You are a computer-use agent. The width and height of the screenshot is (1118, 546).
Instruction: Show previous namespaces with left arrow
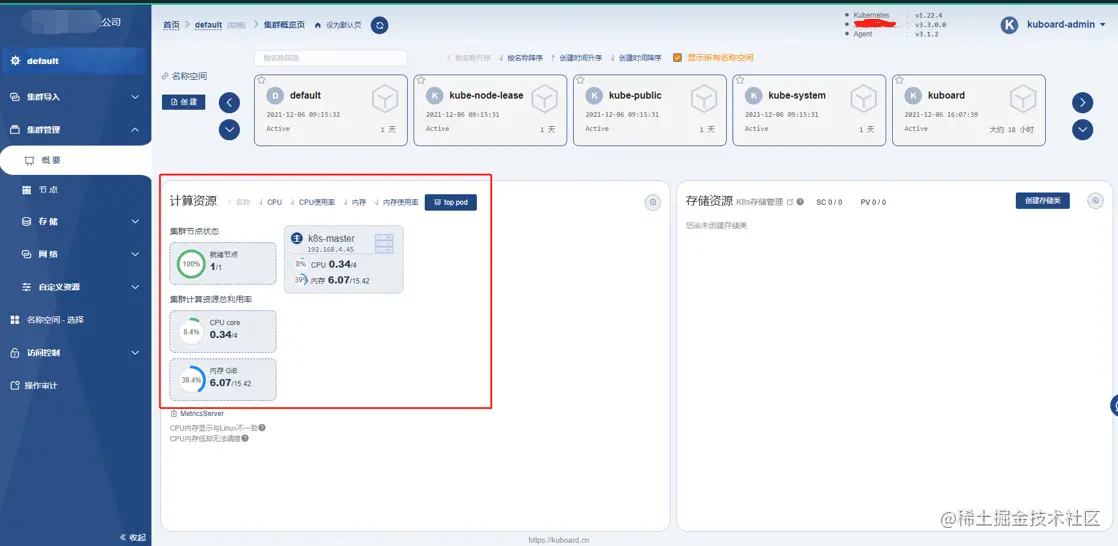click(229, 103)
